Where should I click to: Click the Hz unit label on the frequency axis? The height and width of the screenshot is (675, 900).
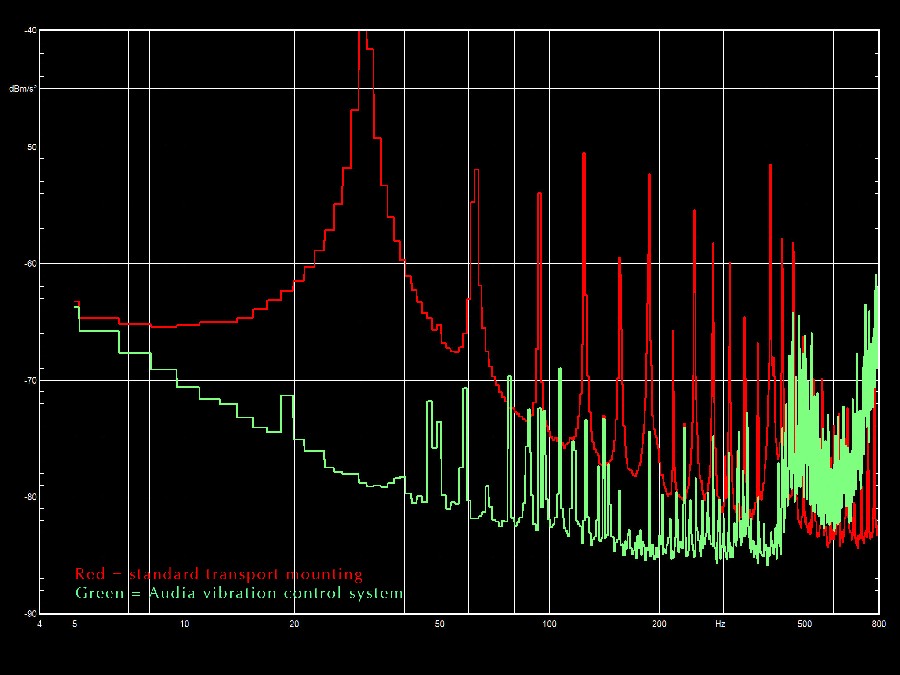pos(720,623)
